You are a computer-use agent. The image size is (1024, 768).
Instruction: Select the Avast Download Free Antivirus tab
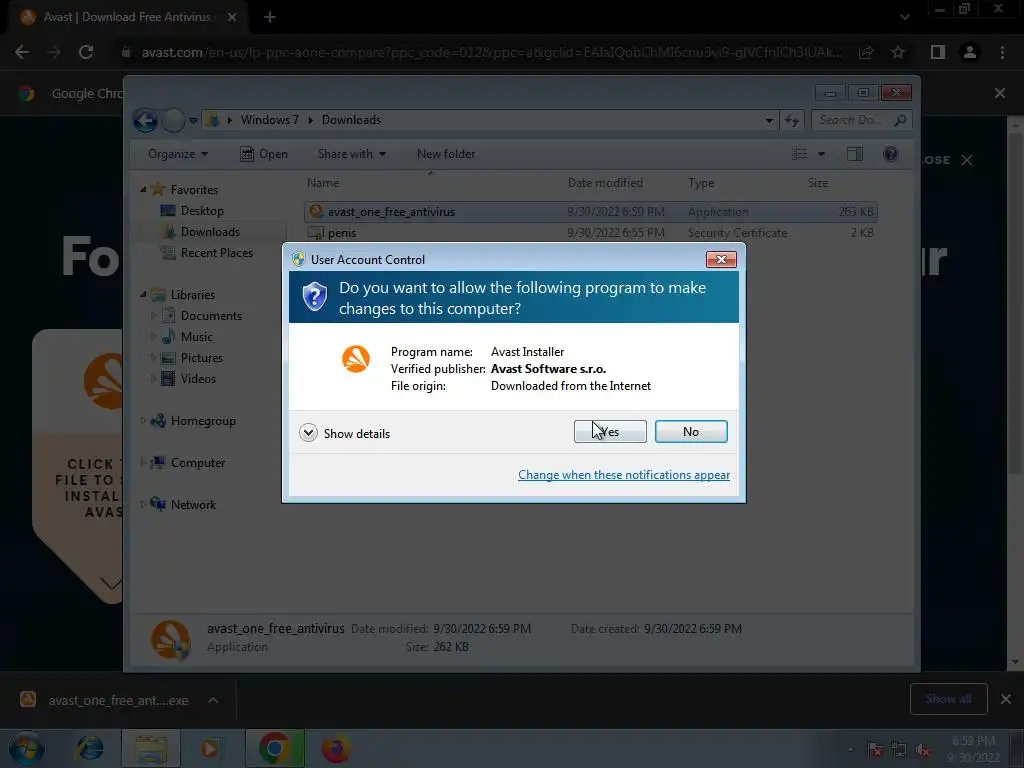point(127,17)
